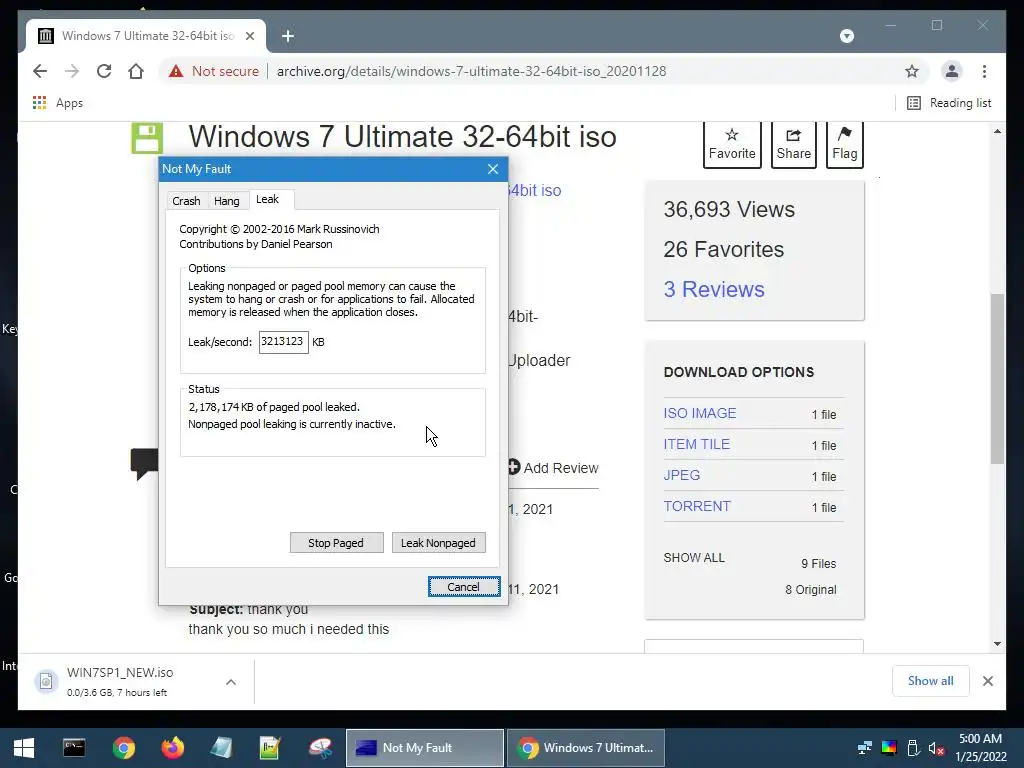Image resolution: width=1024 pixels, height=768 pixels.
Task: Expand the WIN7SP1_NEW.iso download options chevron
Action: [x=231, y=682]
